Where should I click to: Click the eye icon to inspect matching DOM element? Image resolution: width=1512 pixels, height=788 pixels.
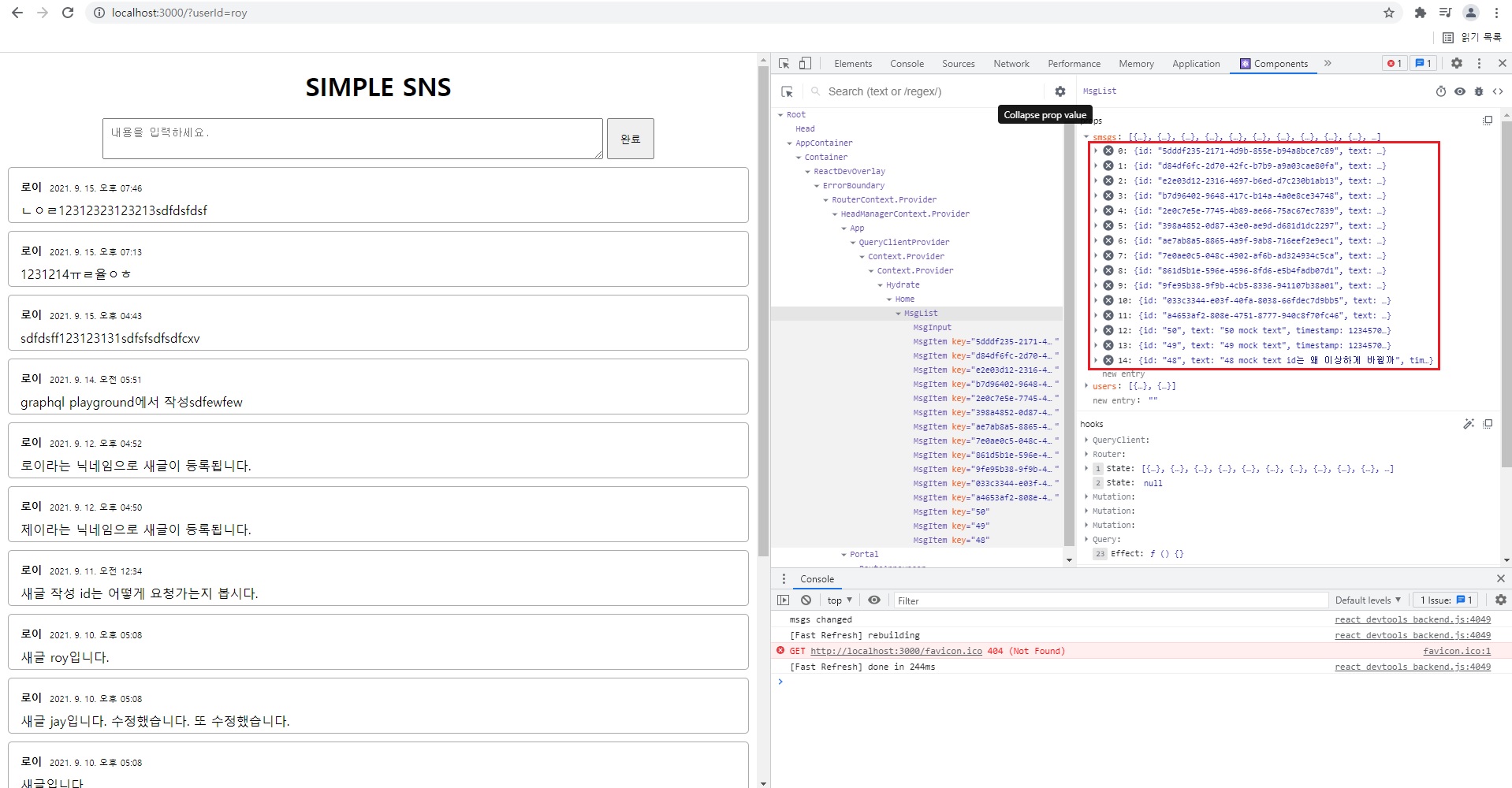[x=1459, y=91]
